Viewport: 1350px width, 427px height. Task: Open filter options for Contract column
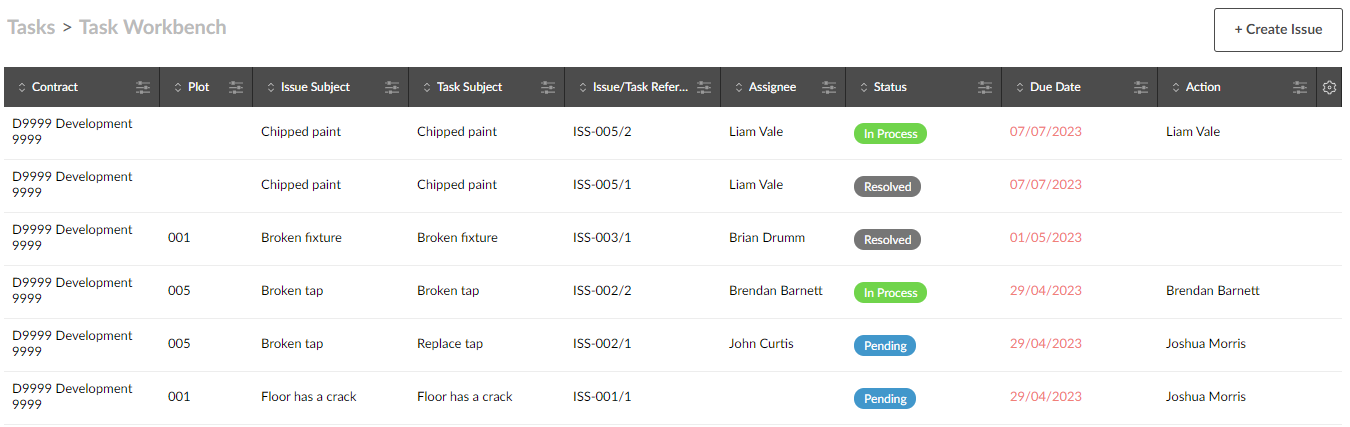point(144,88)
